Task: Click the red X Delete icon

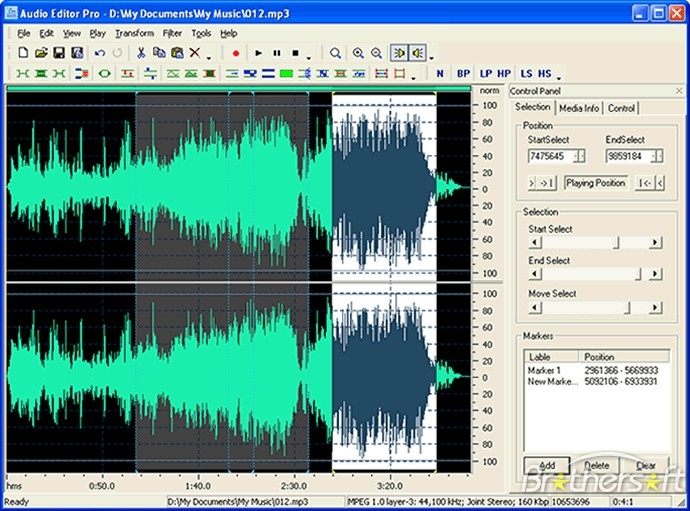Action: [x=195, y=53]
